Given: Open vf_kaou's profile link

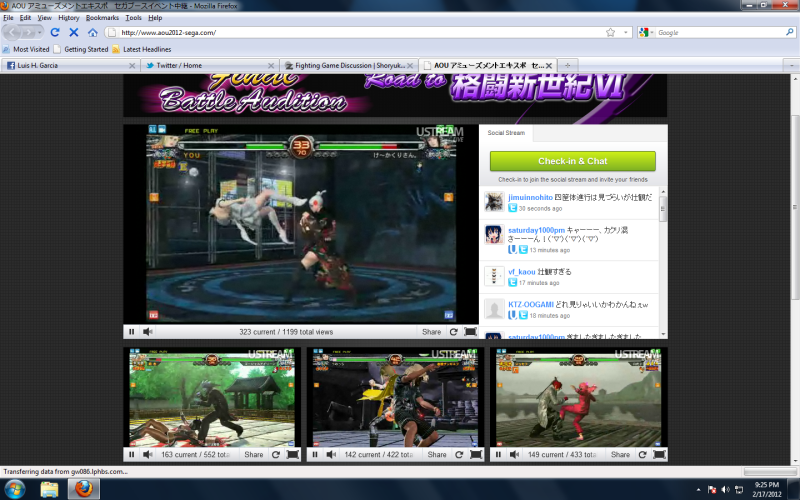Looking at the screenshot, I should [x=521, y=271].
